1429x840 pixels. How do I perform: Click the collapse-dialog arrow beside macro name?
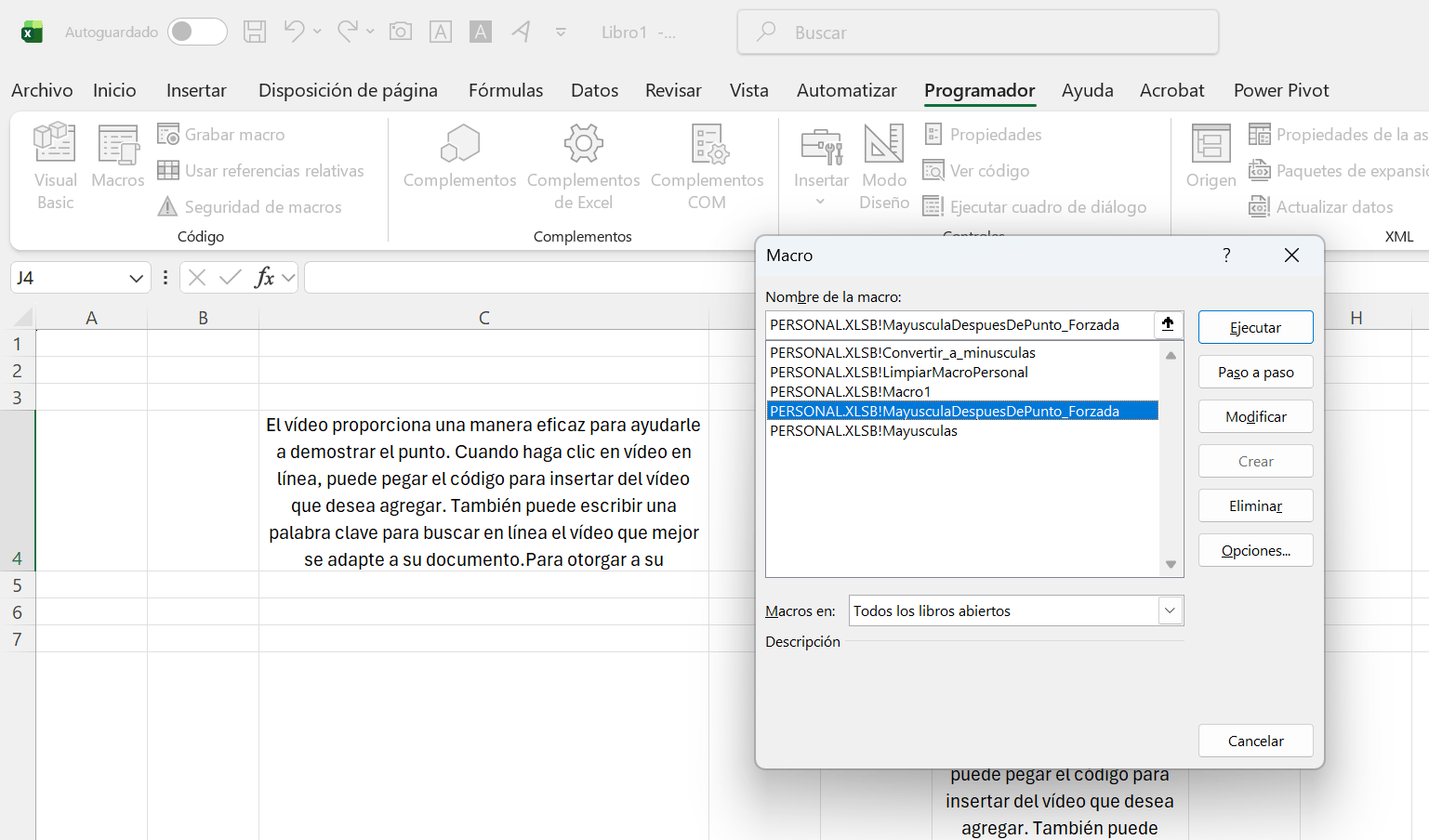pos(1168,324)
